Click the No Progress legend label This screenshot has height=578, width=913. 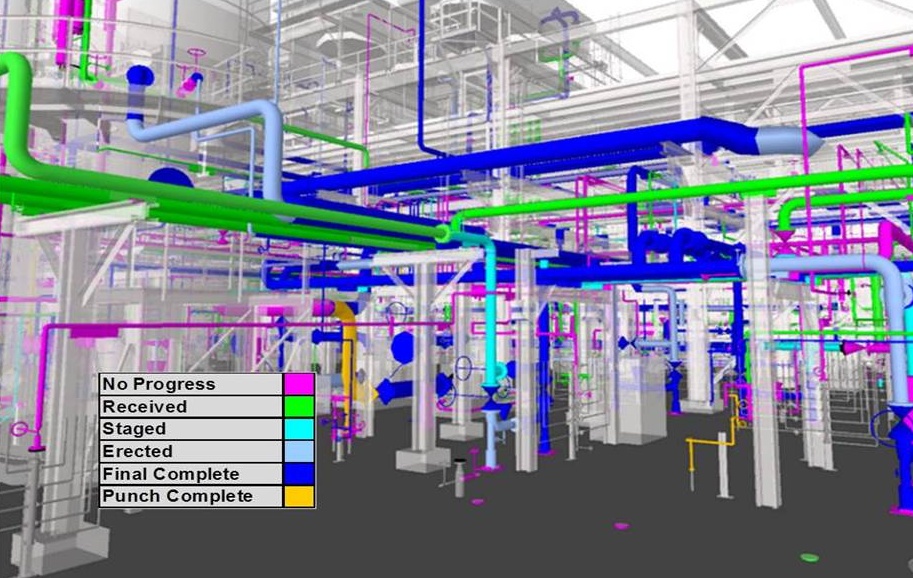click(x=158, y=384)
